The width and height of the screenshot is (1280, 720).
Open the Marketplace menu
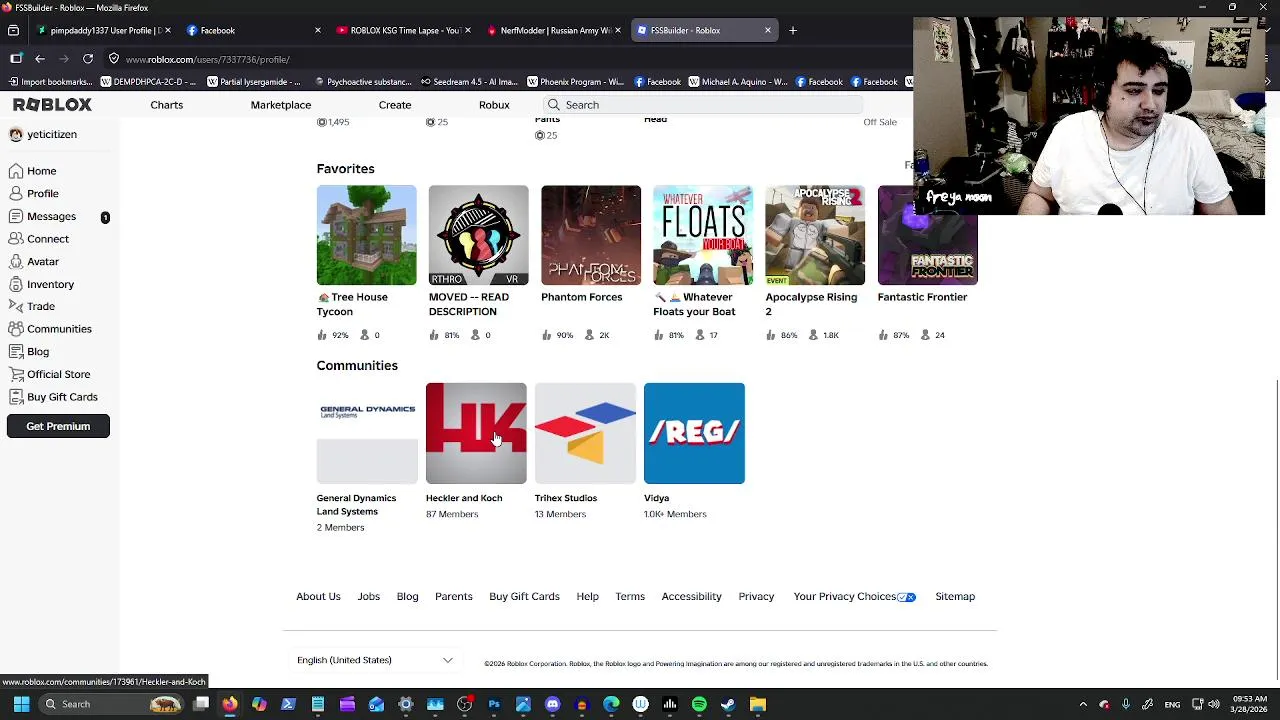[x=281, y=105]
